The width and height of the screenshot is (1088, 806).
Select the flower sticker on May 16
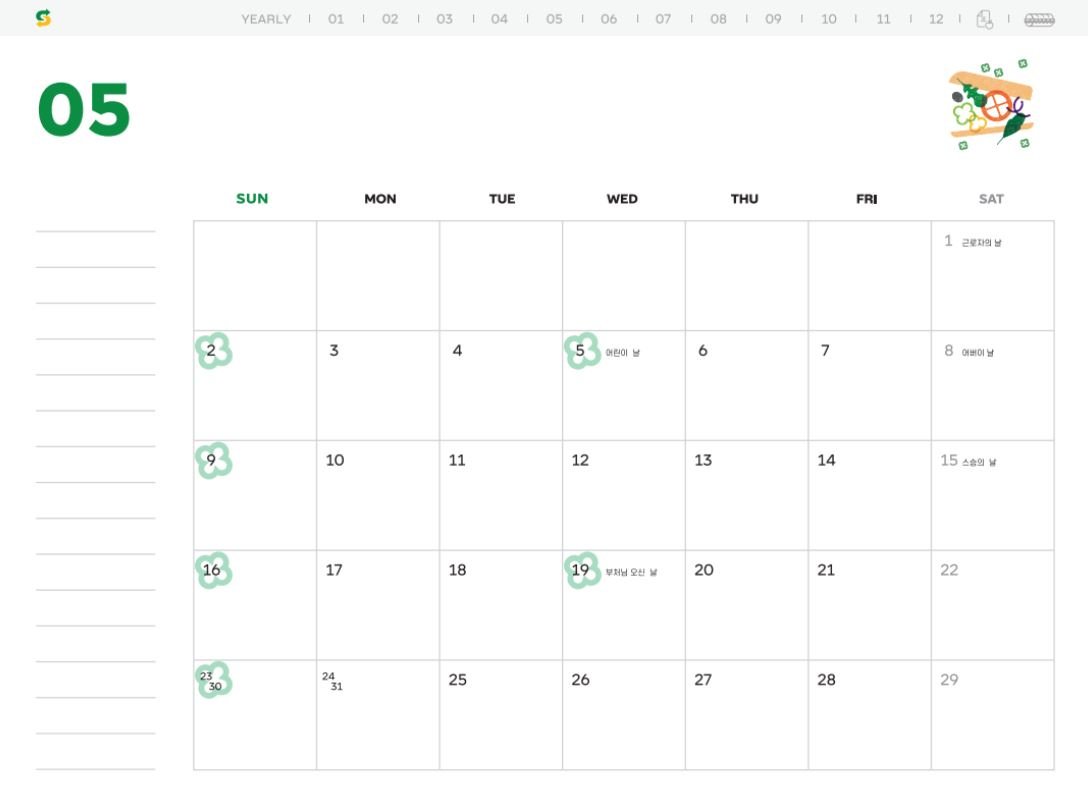[x=213, y=571]
